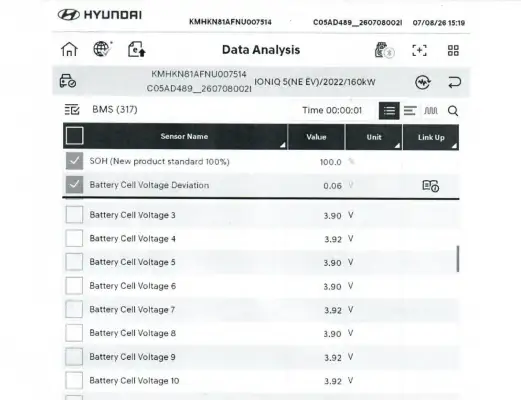The height and width of the screenshot is (400, 521).
Task: Open the vehicle selection car icon
Action: (68, 81)
